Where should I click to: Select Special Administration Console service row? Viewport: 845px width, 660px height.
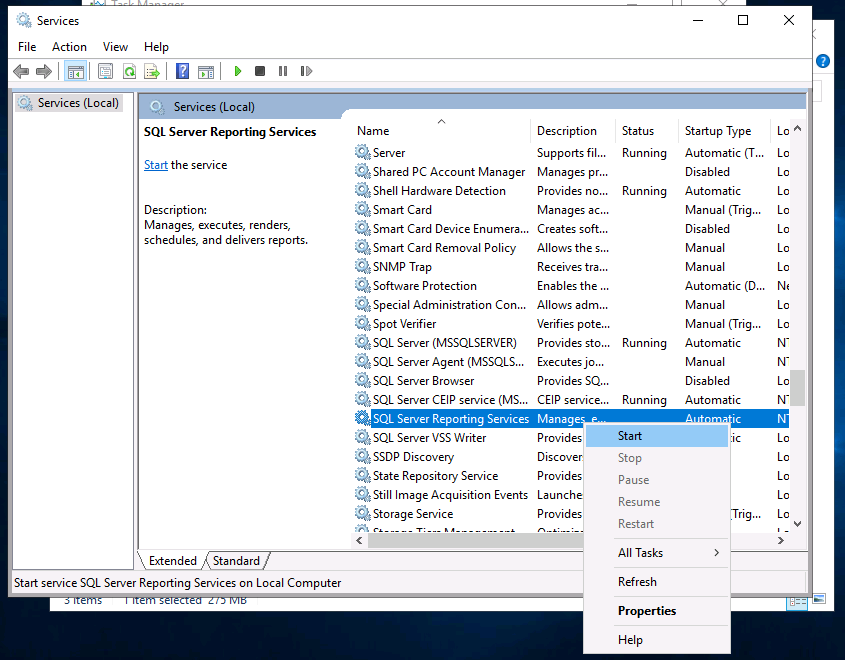[571, 304]
